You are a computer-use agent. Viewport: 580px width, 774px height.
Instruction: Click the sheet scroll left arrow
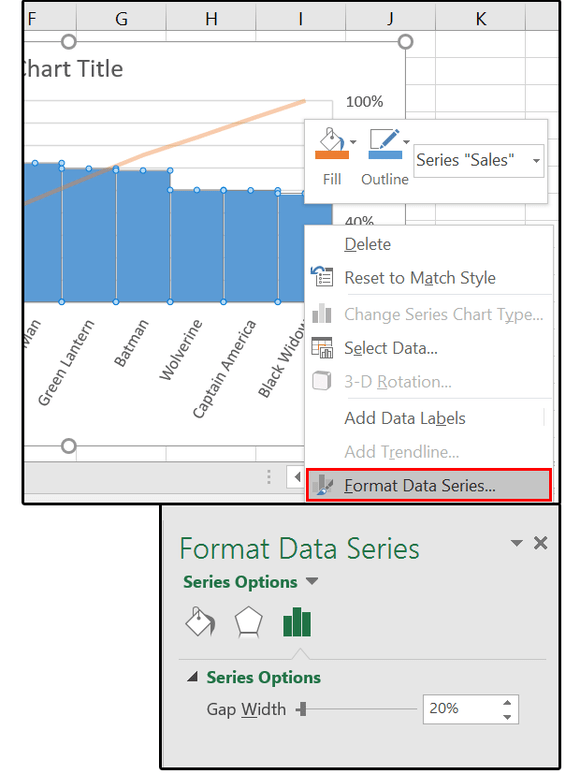297,477
